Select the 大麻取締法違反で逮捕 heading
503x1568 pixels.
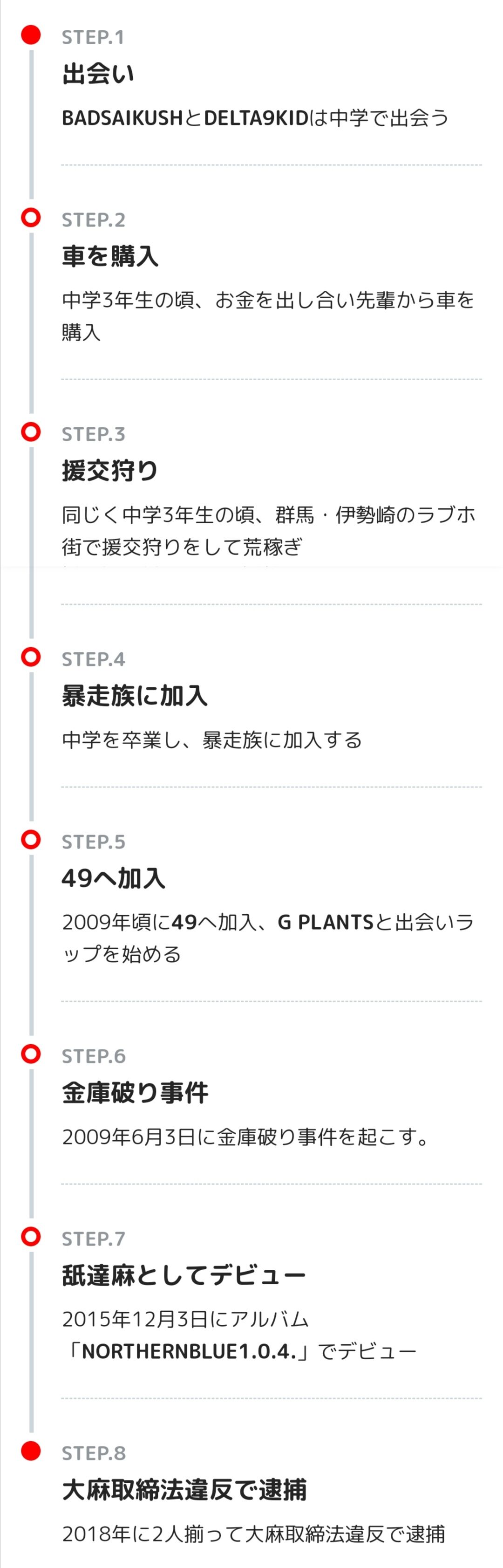point(184,1489)
